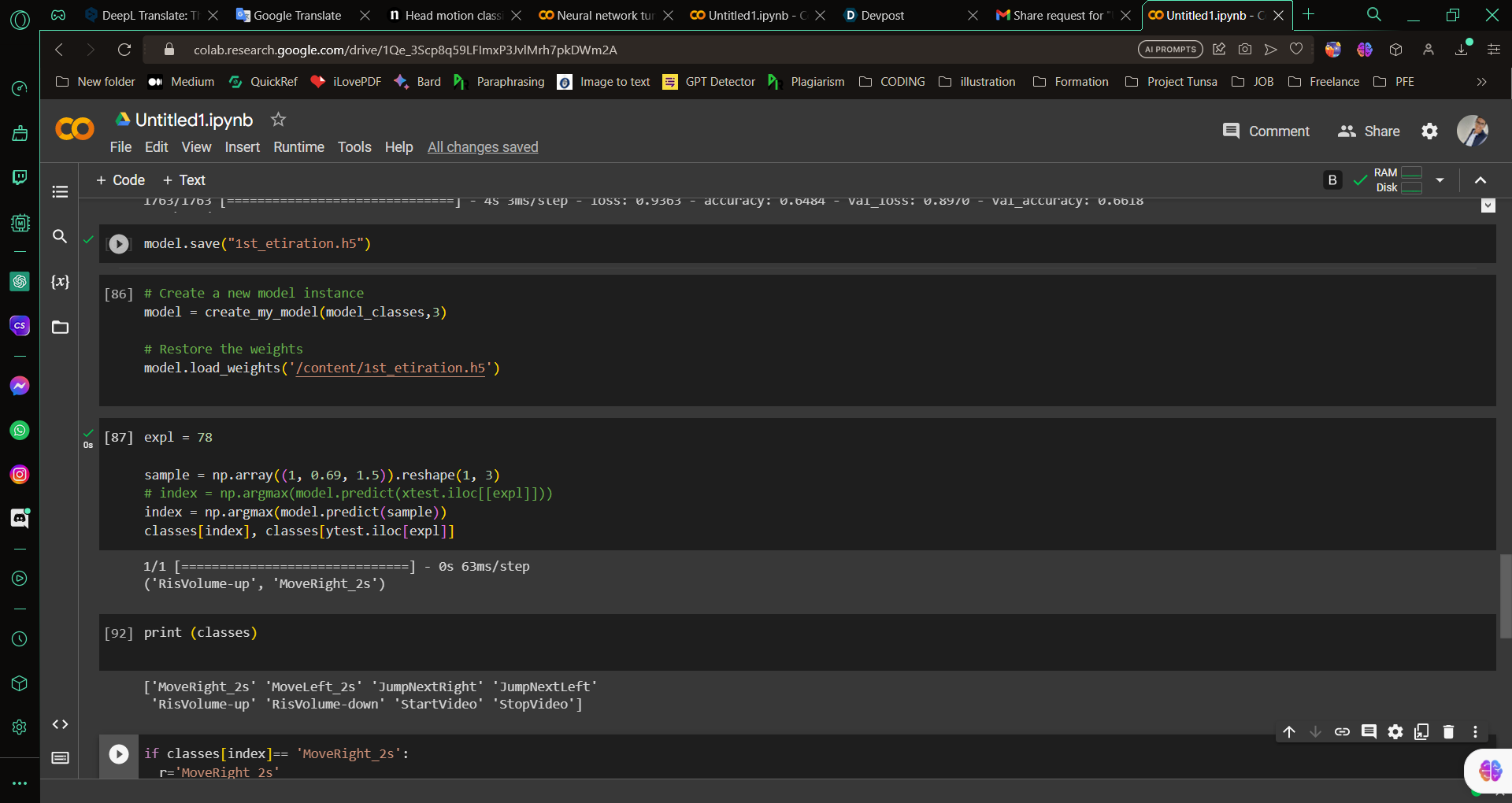Show hidden bookmarks with double chevron

[x=1481, y=82]
